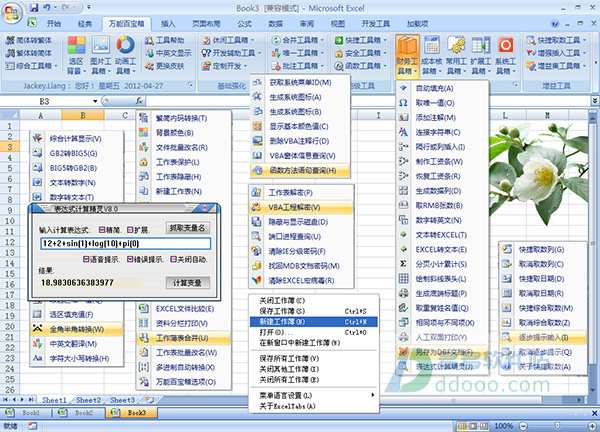
Task: Toggle the 精简 checkbox
Action: [102, 230]
